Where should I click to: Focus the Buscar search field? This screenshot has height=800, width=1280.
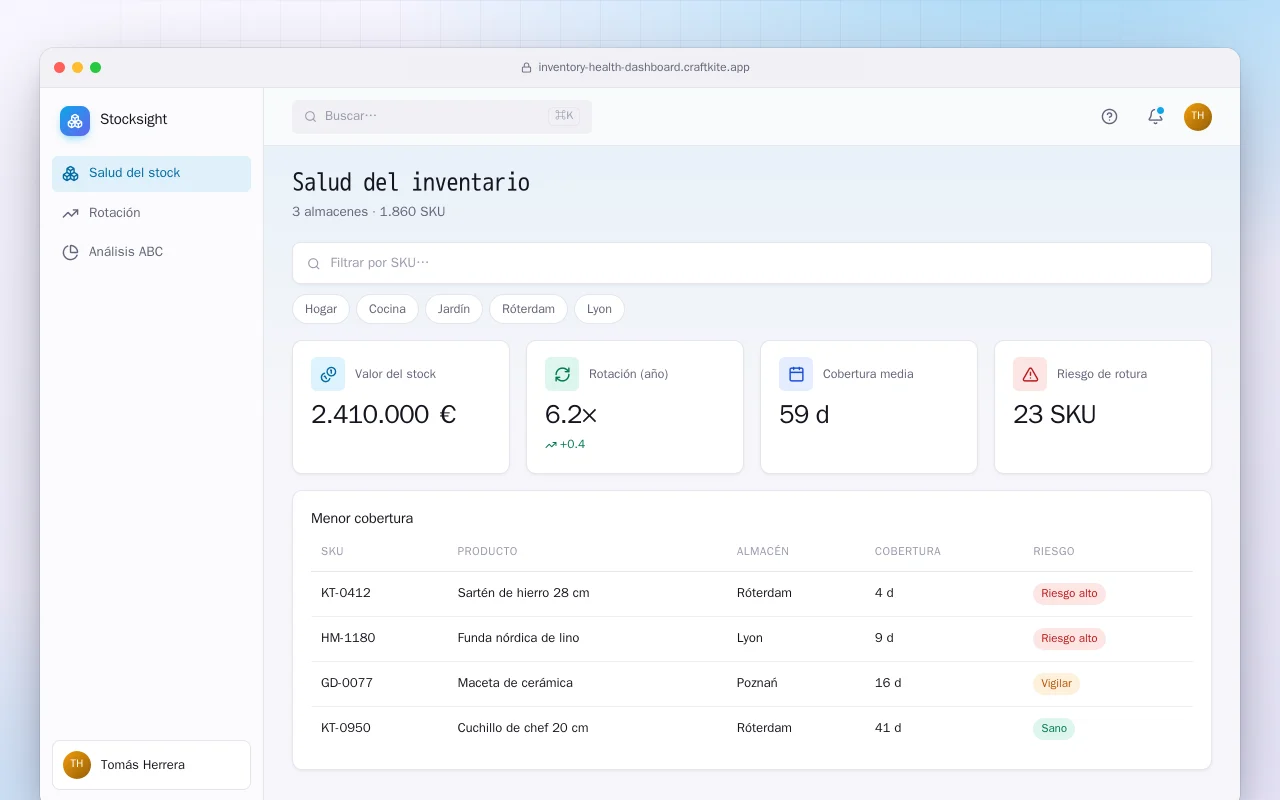[442, 116]
